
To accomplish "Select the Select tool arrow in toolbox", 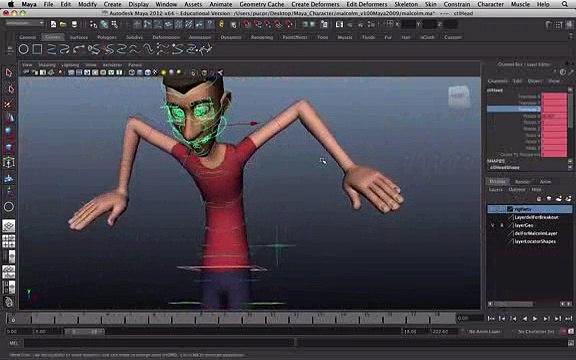I will pyautogui.click(x=8, y=73).
